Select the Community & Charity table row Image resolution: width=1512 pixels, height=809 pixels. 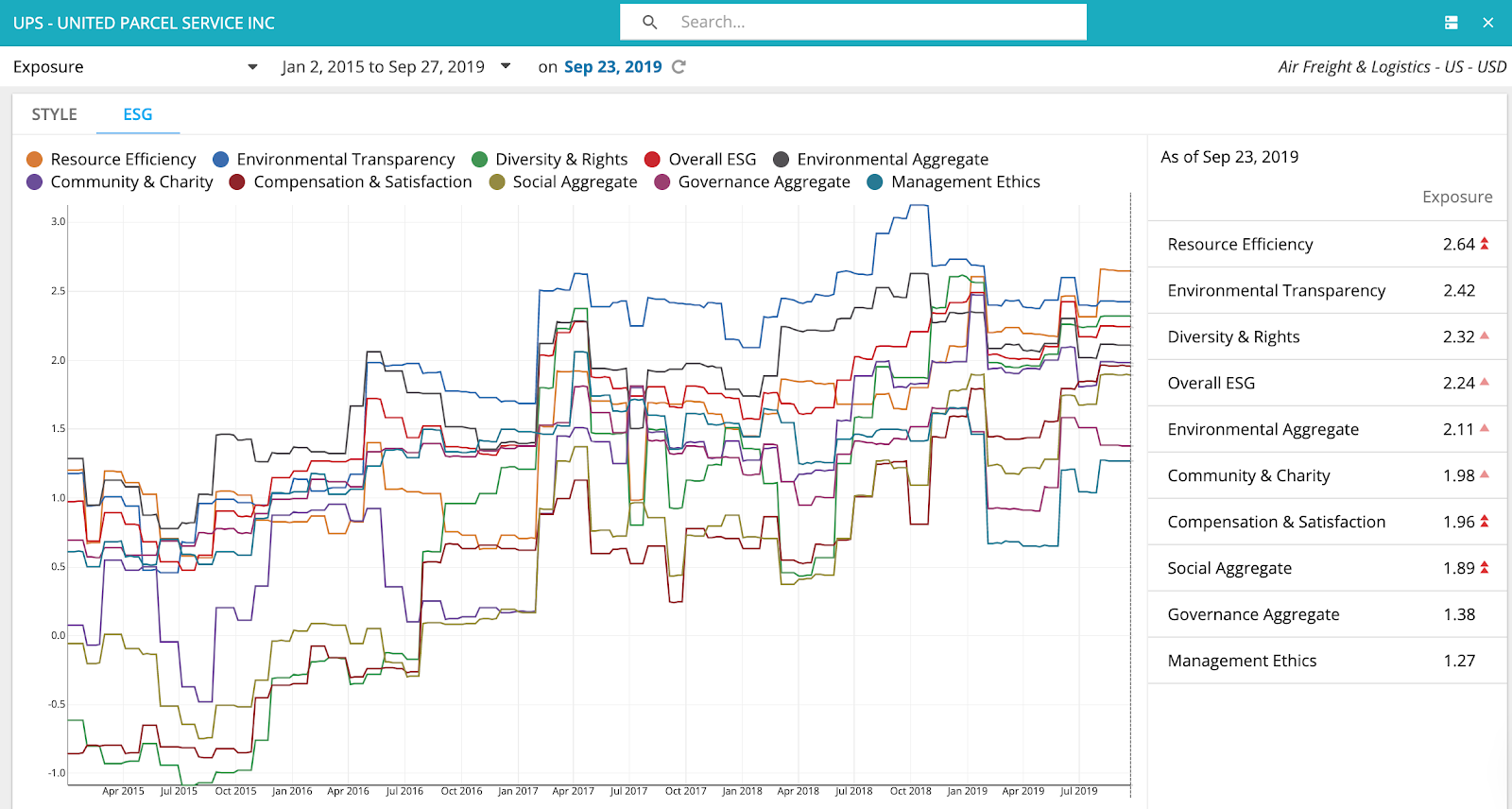coord(1327,475)
